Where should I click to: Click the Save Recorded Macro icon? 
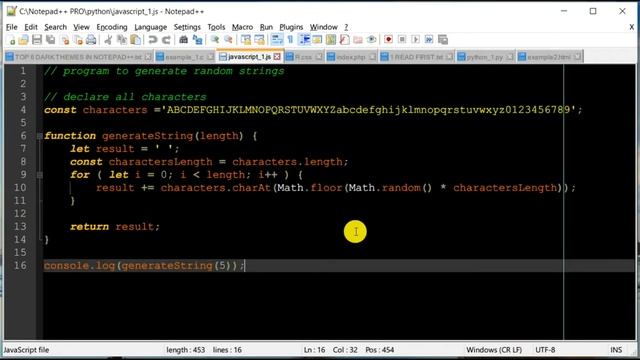[x=443, y=40]
